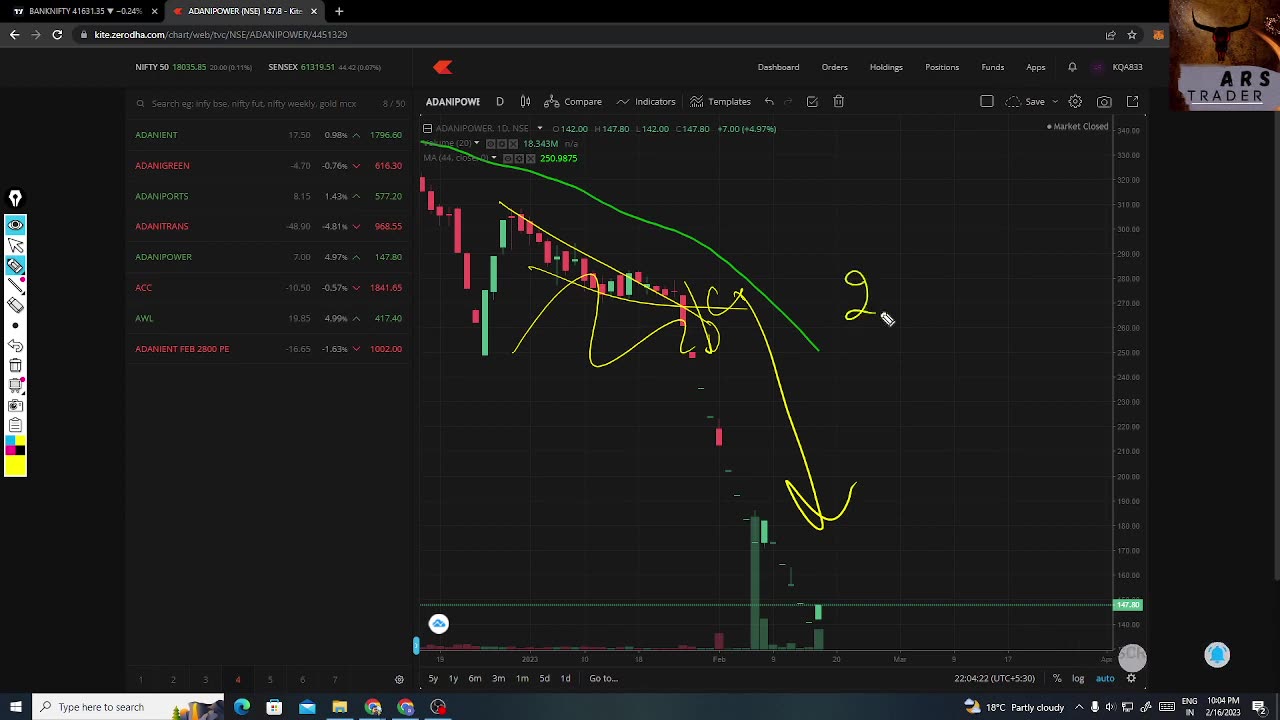Click undo arrow in annotation toolbar

click(x=15, y=346)
